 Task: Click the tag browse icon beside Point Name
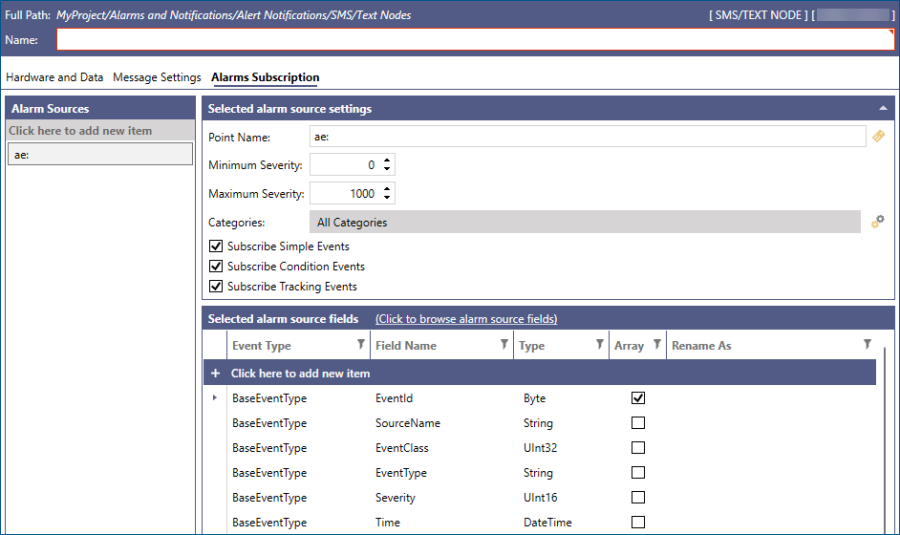(878, 137)
